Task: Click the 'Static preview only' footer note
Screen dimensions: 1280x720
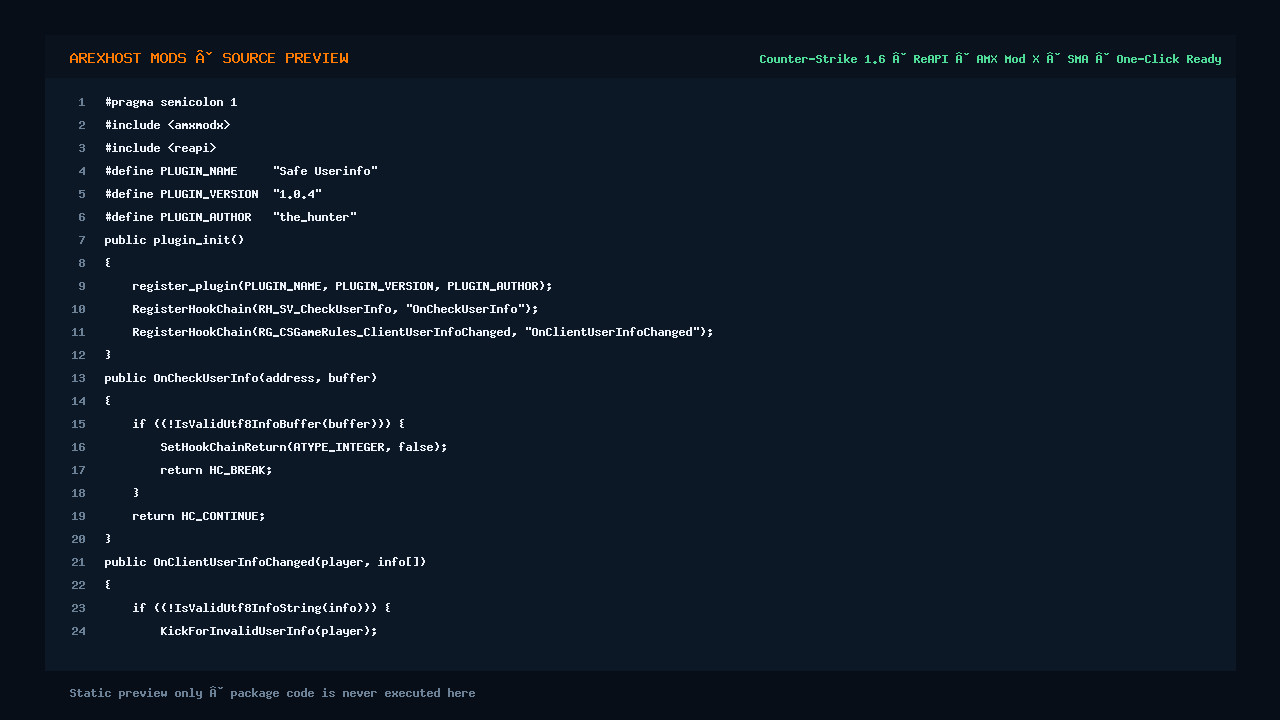Action: [x=272, y=693]
